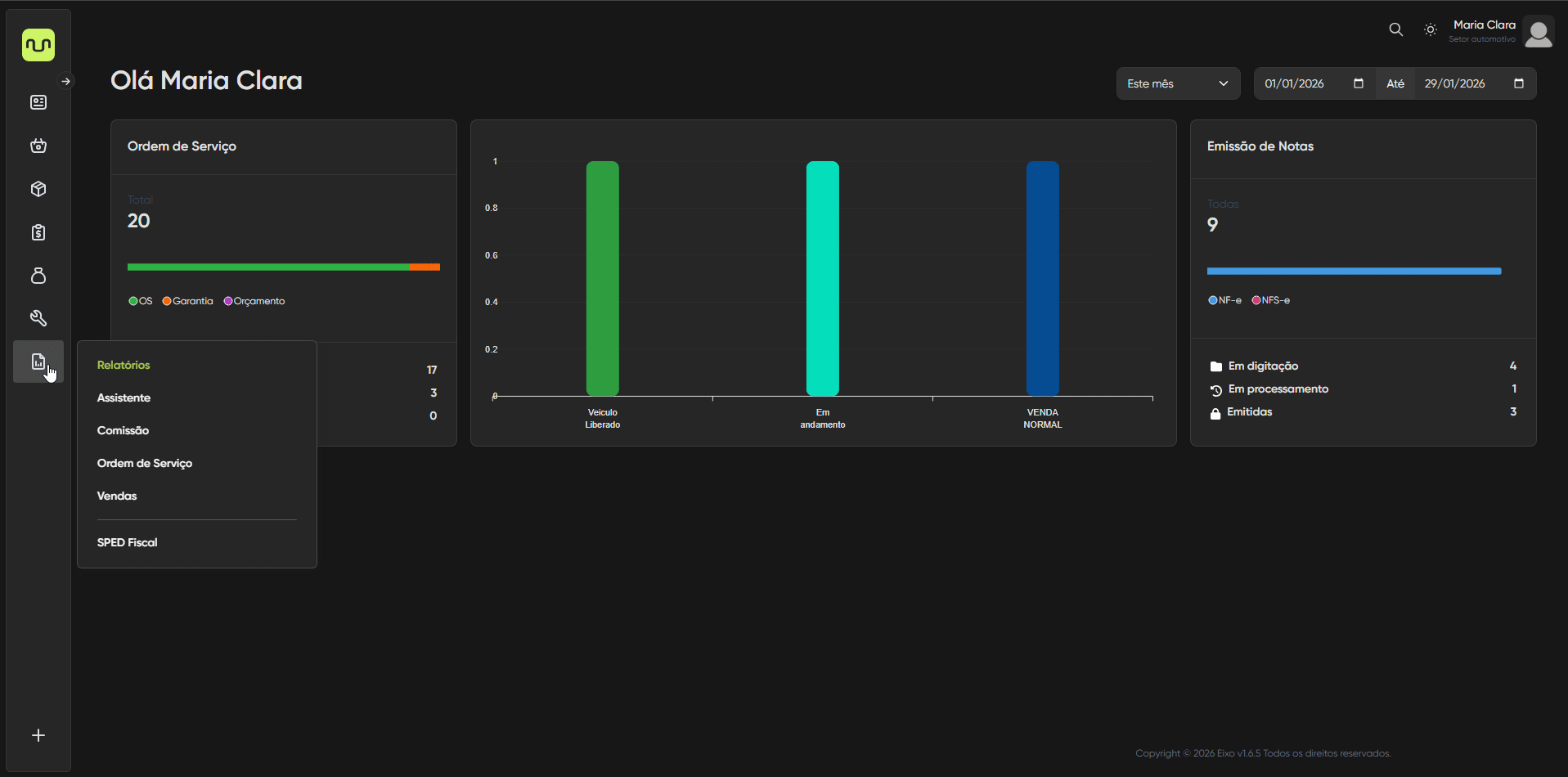Click SPED Fiscal menu option
The image size is (1568, 777).
(x=127, y=542)
